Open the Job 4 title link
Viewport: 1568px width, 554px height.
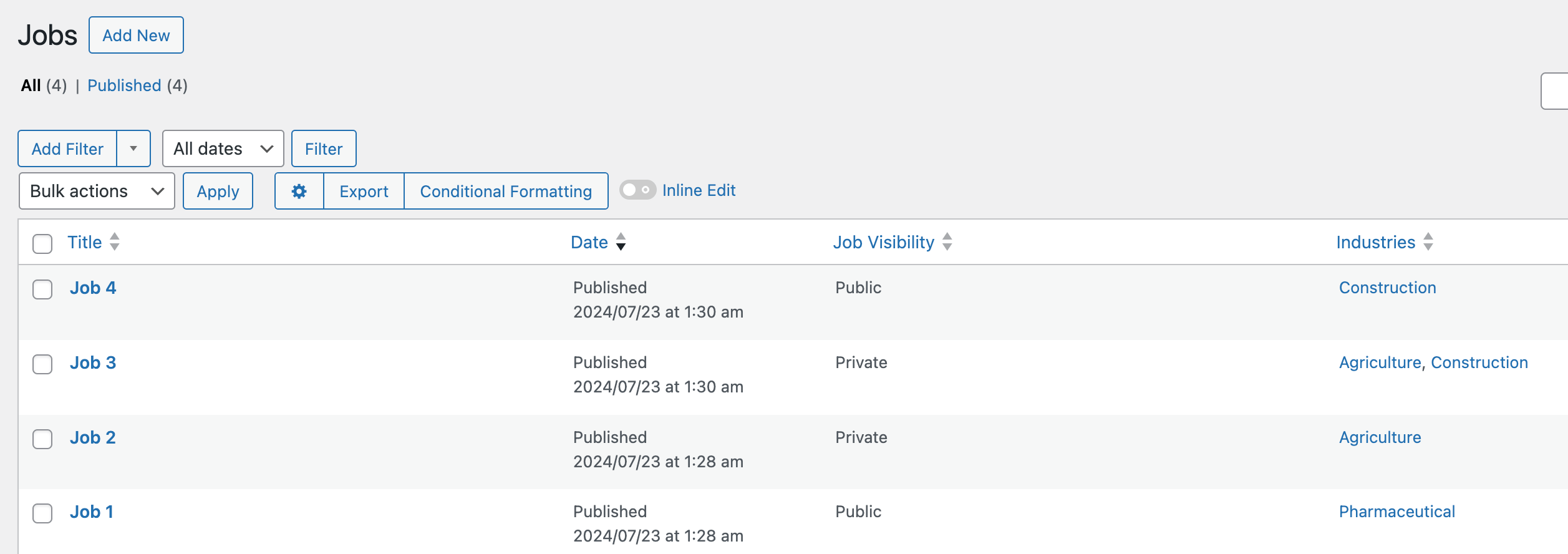[x=93, y=288]
